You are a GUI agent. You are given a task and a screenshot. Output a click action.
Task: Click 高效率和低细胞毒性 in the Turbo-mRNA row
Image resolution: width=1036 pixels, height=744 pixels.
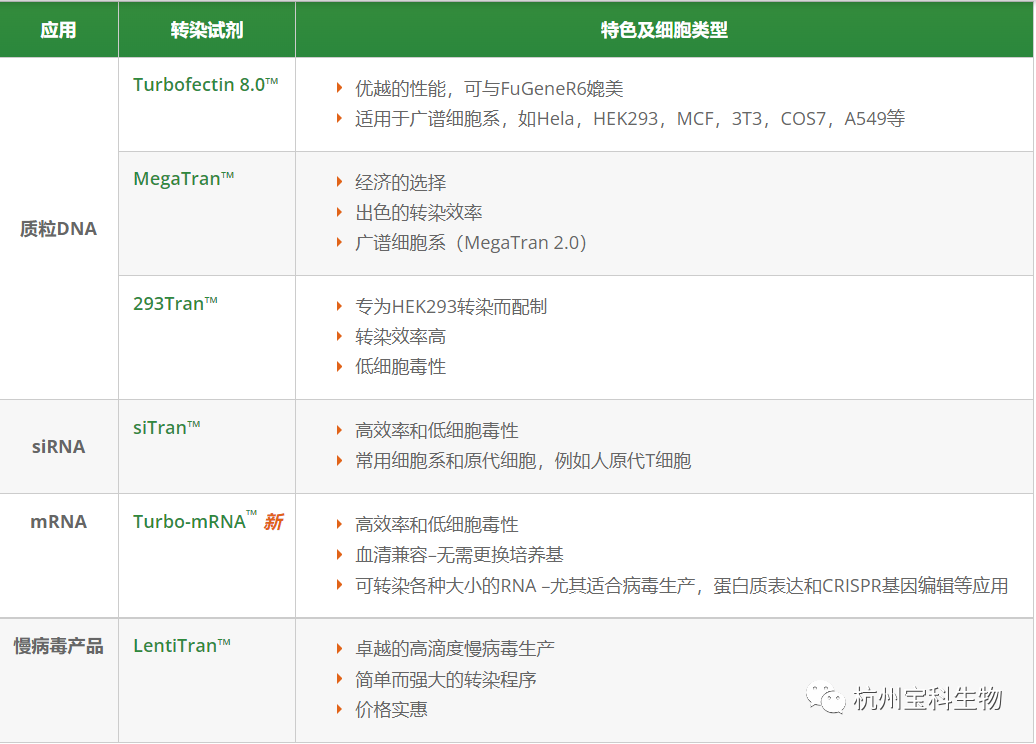tap(437, 525)
